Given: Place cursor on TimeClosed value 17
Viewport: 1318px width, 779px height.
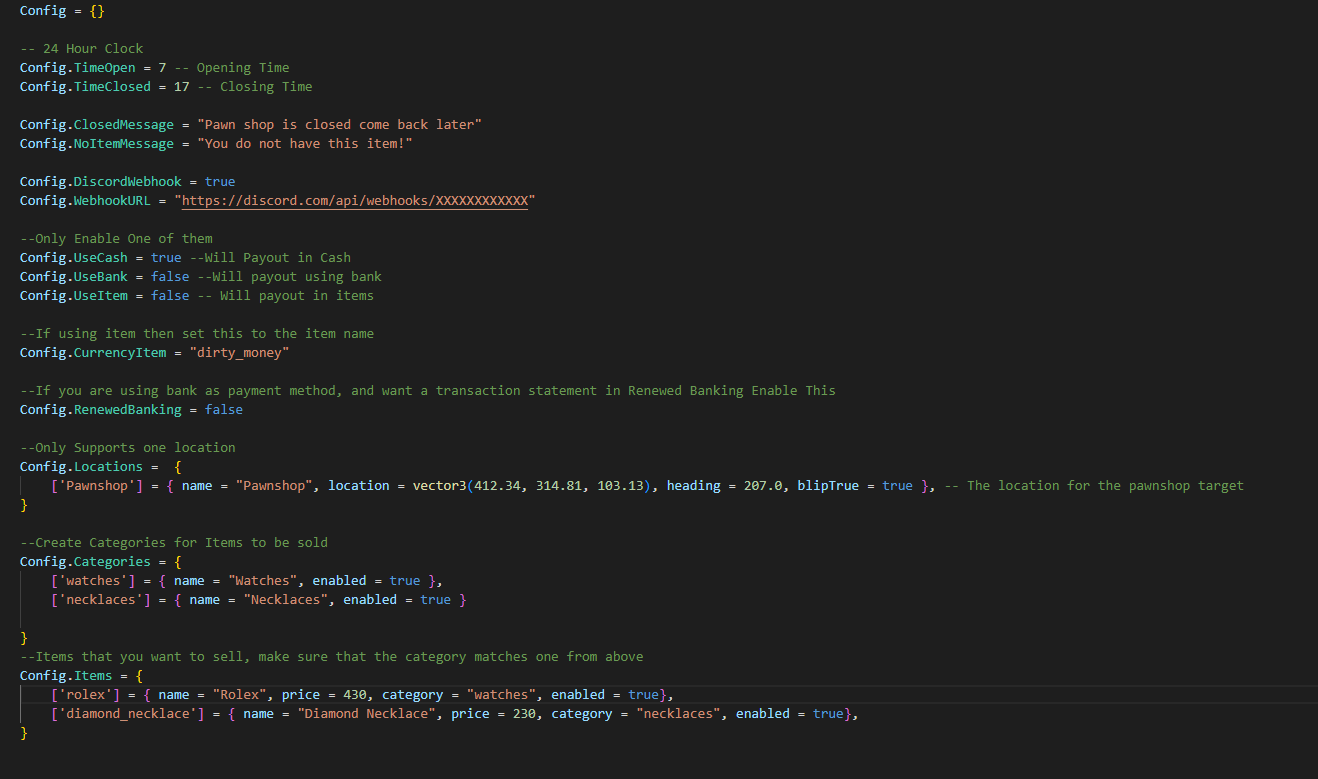Looking at the screenshot, I should 181,87.
